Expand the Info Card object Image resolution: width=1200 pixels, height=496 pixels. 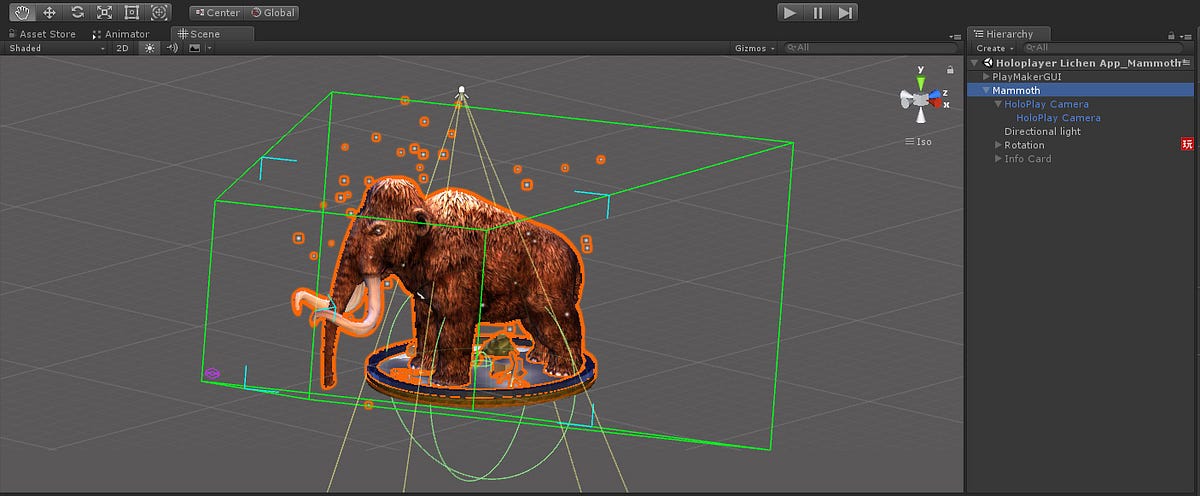[x=999, y=158]
